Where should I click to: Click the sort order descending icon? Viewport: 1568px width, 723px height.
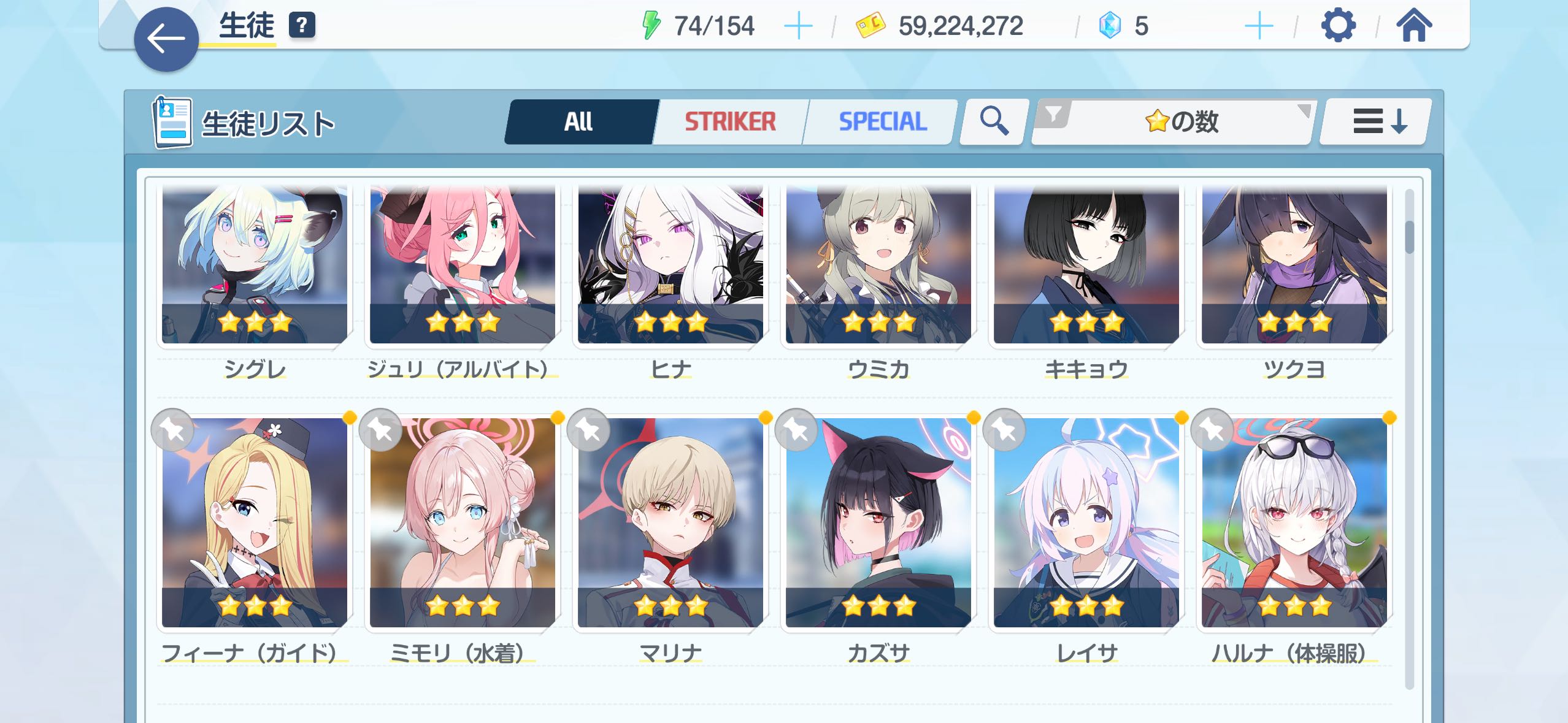tap(1377, 121)
